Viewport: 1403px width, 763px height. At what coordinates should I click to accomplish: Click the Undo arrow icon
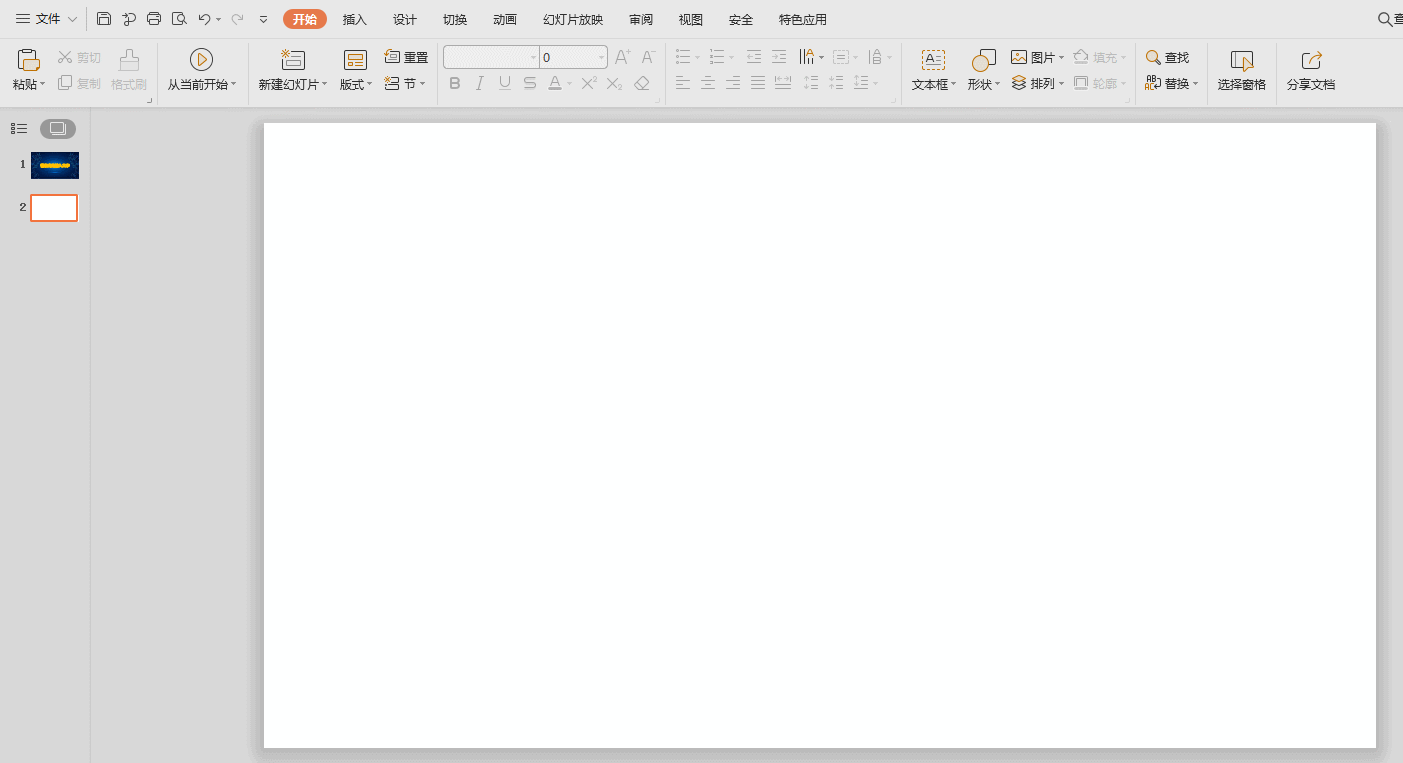[x=204, y=19]
